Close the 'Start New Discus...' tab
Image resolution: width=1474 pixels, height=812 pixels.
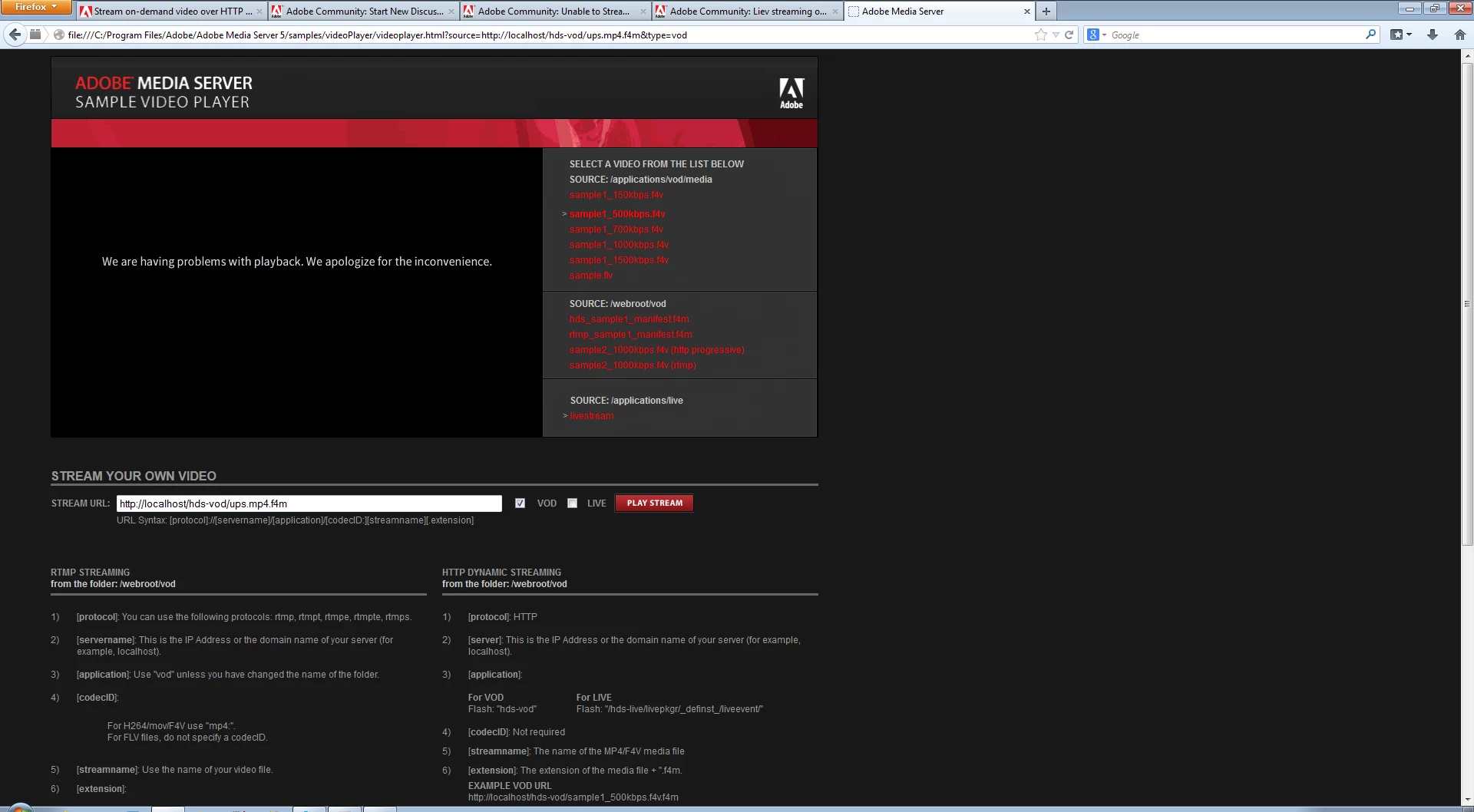click(x=451, y=12)
